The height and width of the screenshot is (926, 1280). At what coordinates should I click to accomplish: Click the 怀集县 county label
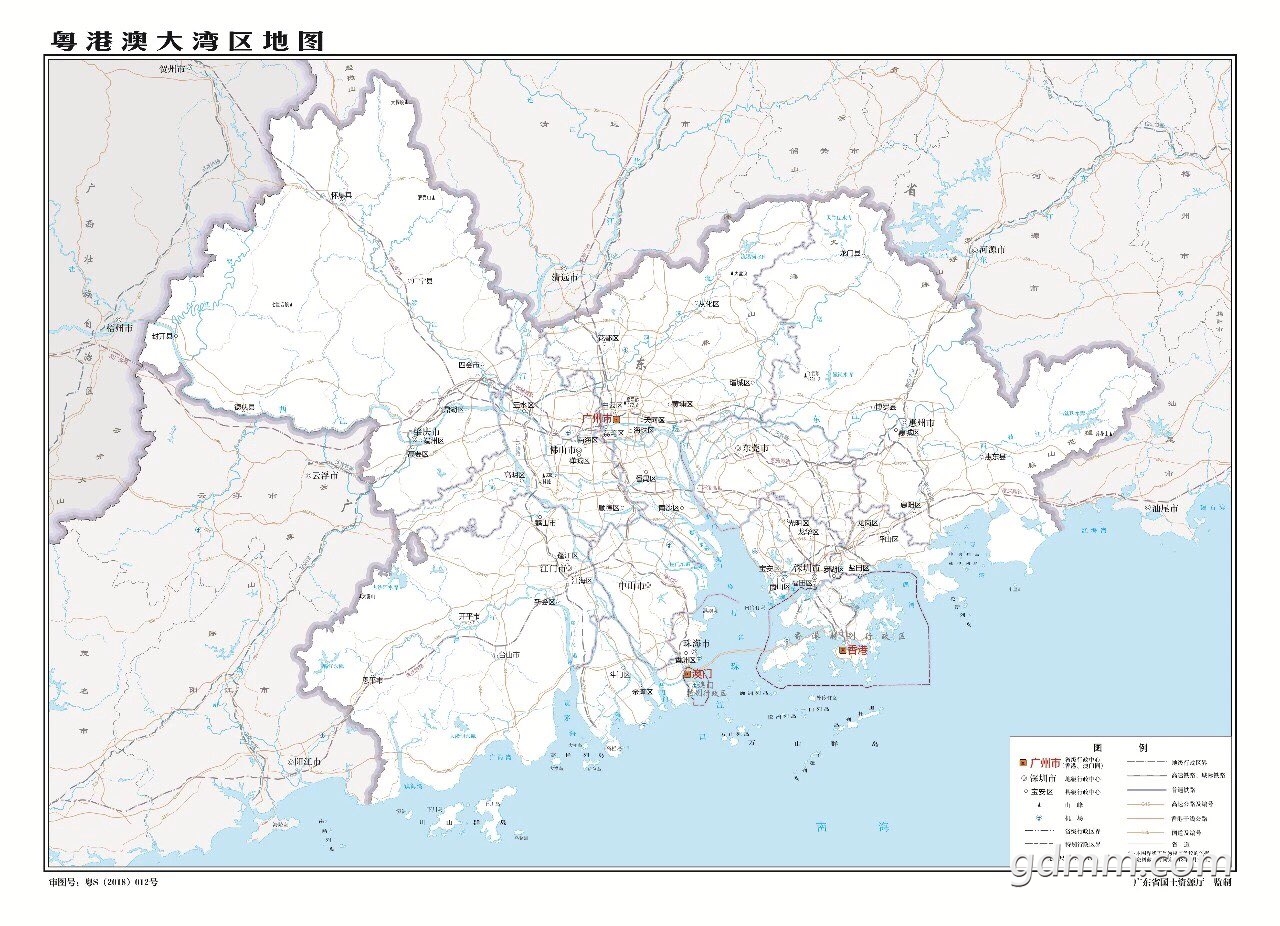[x=342, y=196]
